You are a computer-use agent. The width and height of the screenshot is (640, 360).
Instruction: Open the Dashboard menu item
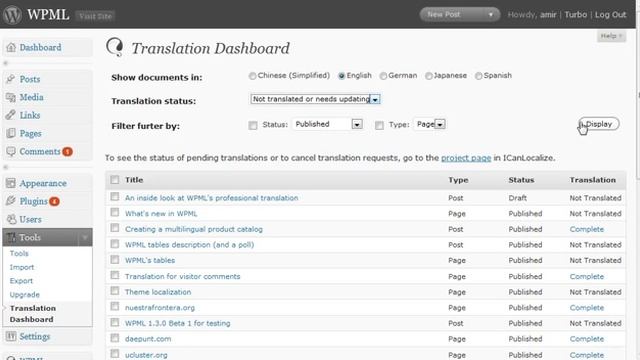click(40, 47)
